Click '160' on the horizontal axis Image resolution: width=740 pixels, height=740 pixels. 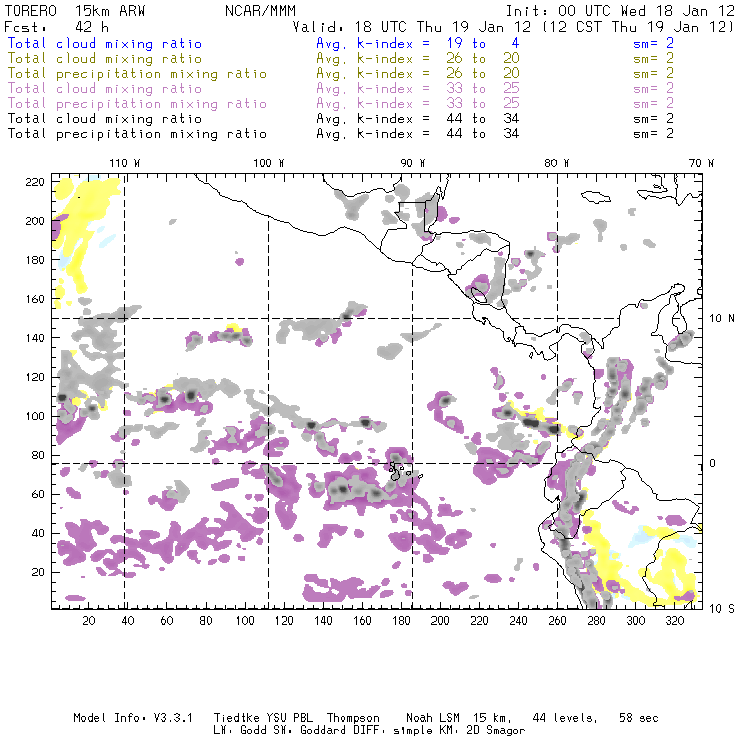click(362, 621)
